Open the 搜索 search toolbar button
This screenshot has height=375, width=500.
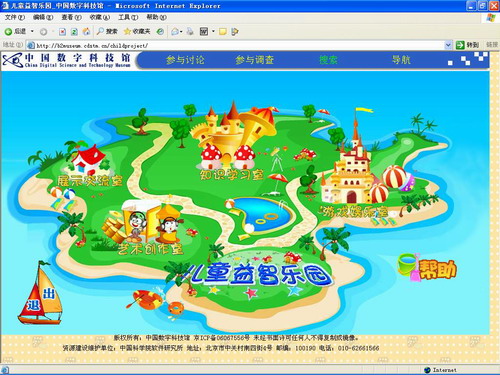pos(107,32)
